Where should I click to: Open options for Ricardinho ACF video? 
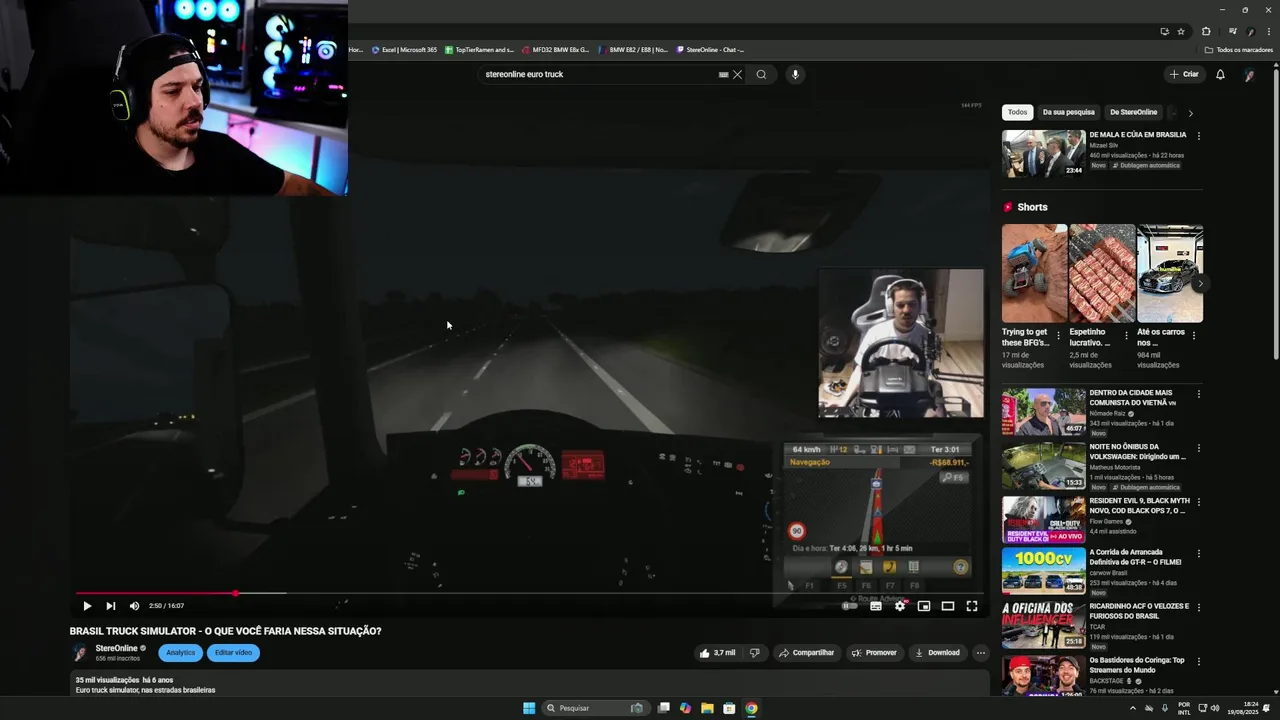(x=1199, y=608)
